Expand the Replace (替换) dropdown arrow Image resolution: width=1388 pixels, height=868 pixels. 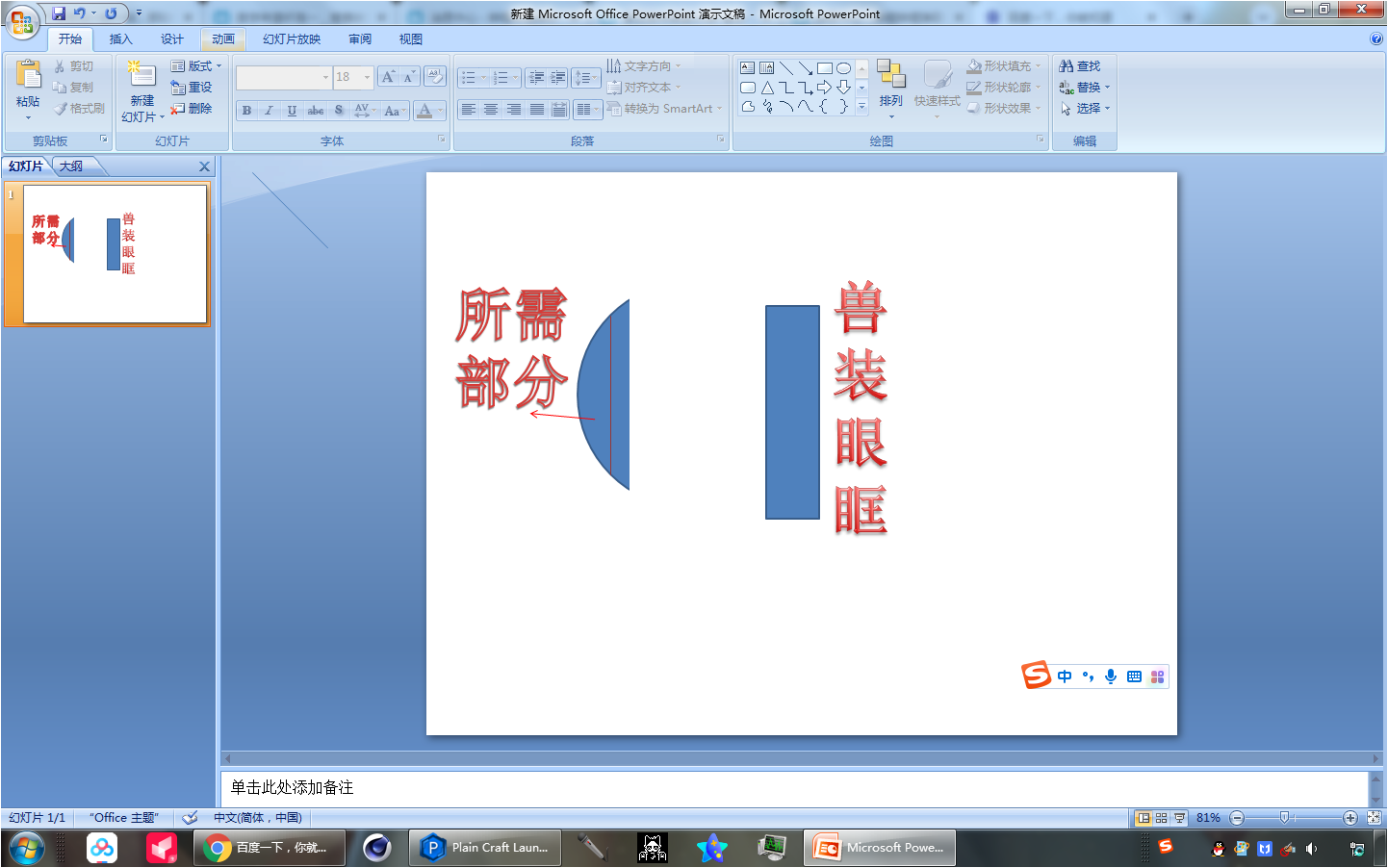[x=1108, y=88]
